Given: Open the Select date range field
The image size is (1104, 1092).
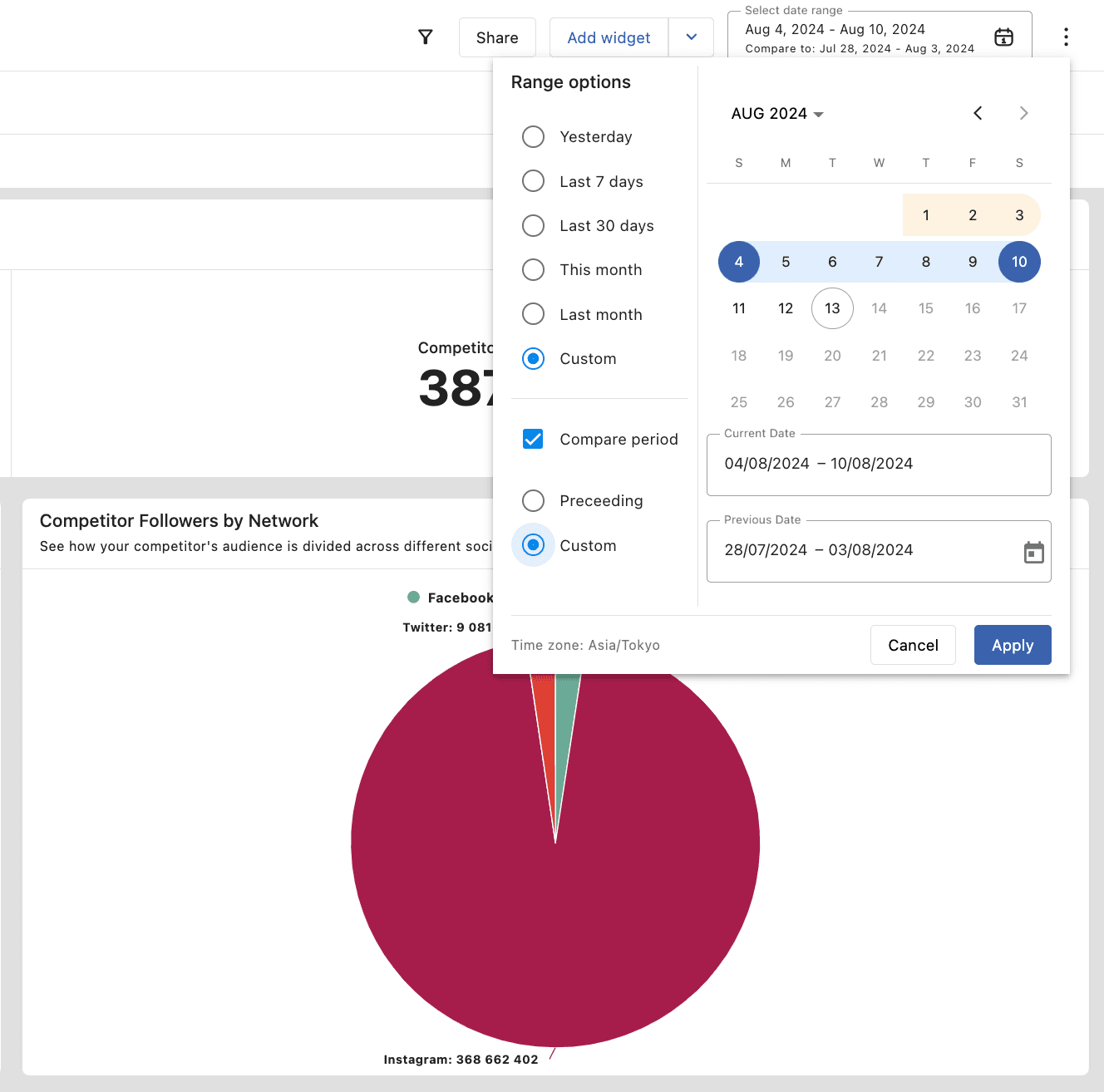Looking at the screenshot, I should pyautogui.click(x=865, y=38).
